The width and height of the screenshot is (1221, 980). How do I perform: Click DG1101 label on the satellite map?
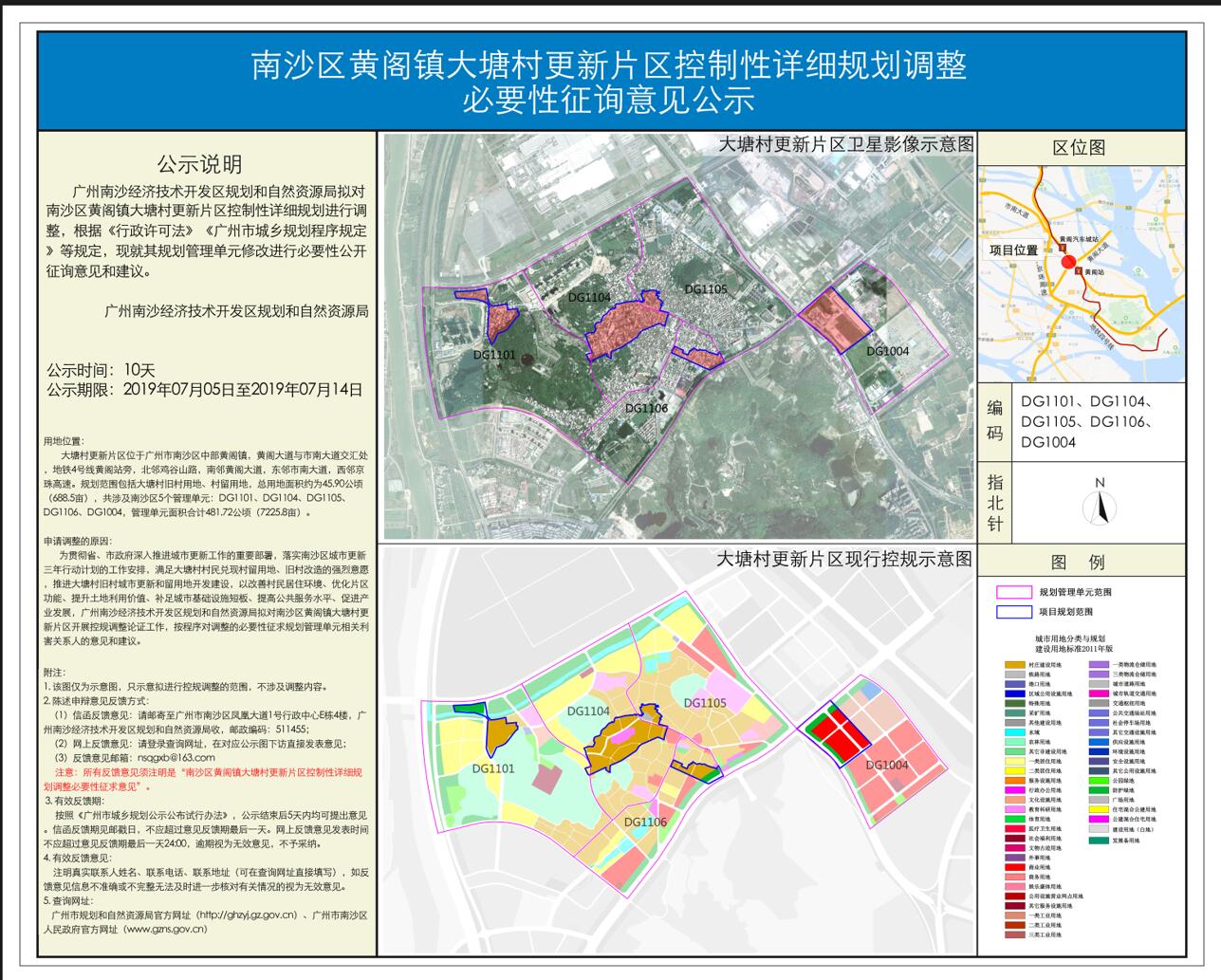(x=494, y=355)
